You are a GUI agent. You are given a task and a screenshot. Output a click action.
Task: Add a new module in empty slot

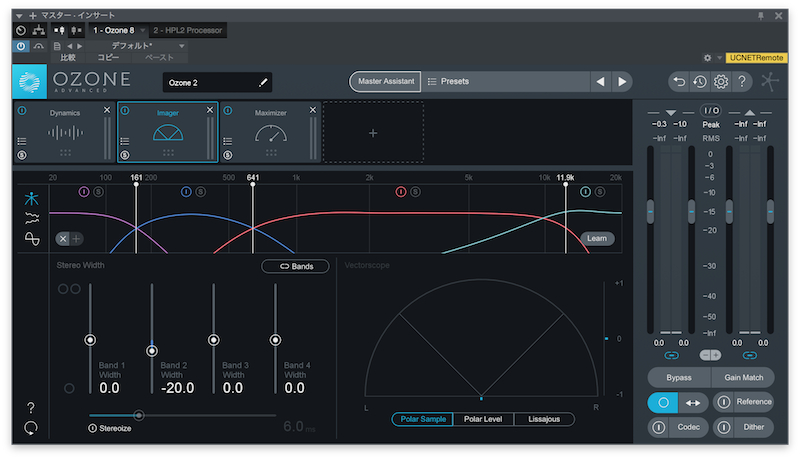coord(373,133)
